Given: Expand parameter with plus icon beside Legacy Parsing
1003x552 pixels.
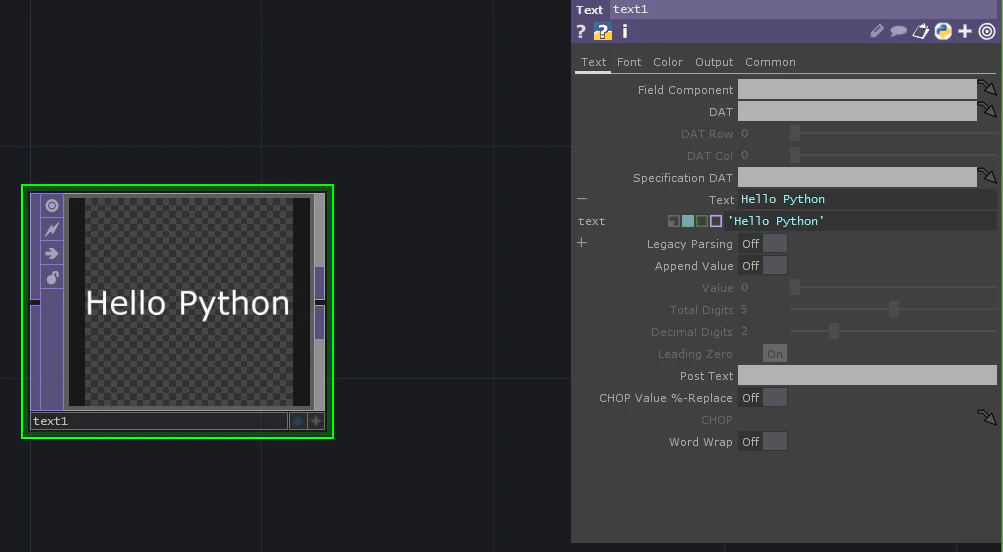Looking at the screenshot, I should [x=581, y=242].
